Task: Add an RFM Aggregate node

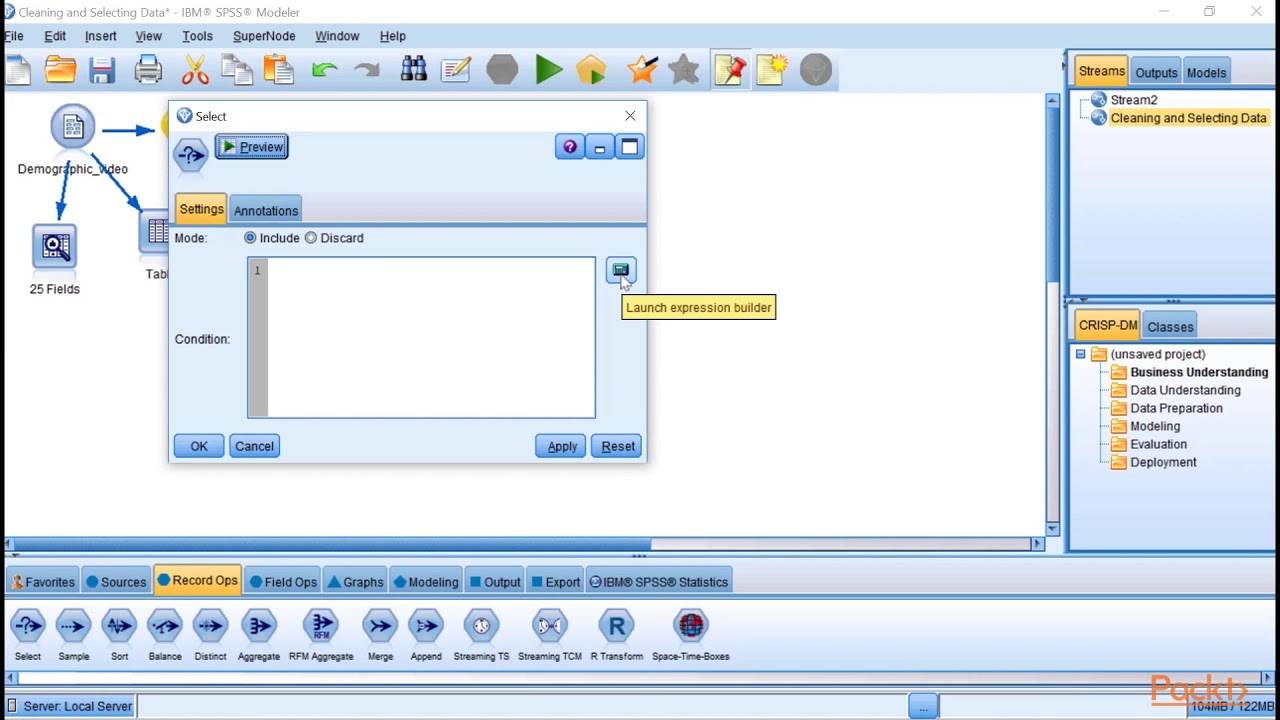Action: (x=321, y=635)
